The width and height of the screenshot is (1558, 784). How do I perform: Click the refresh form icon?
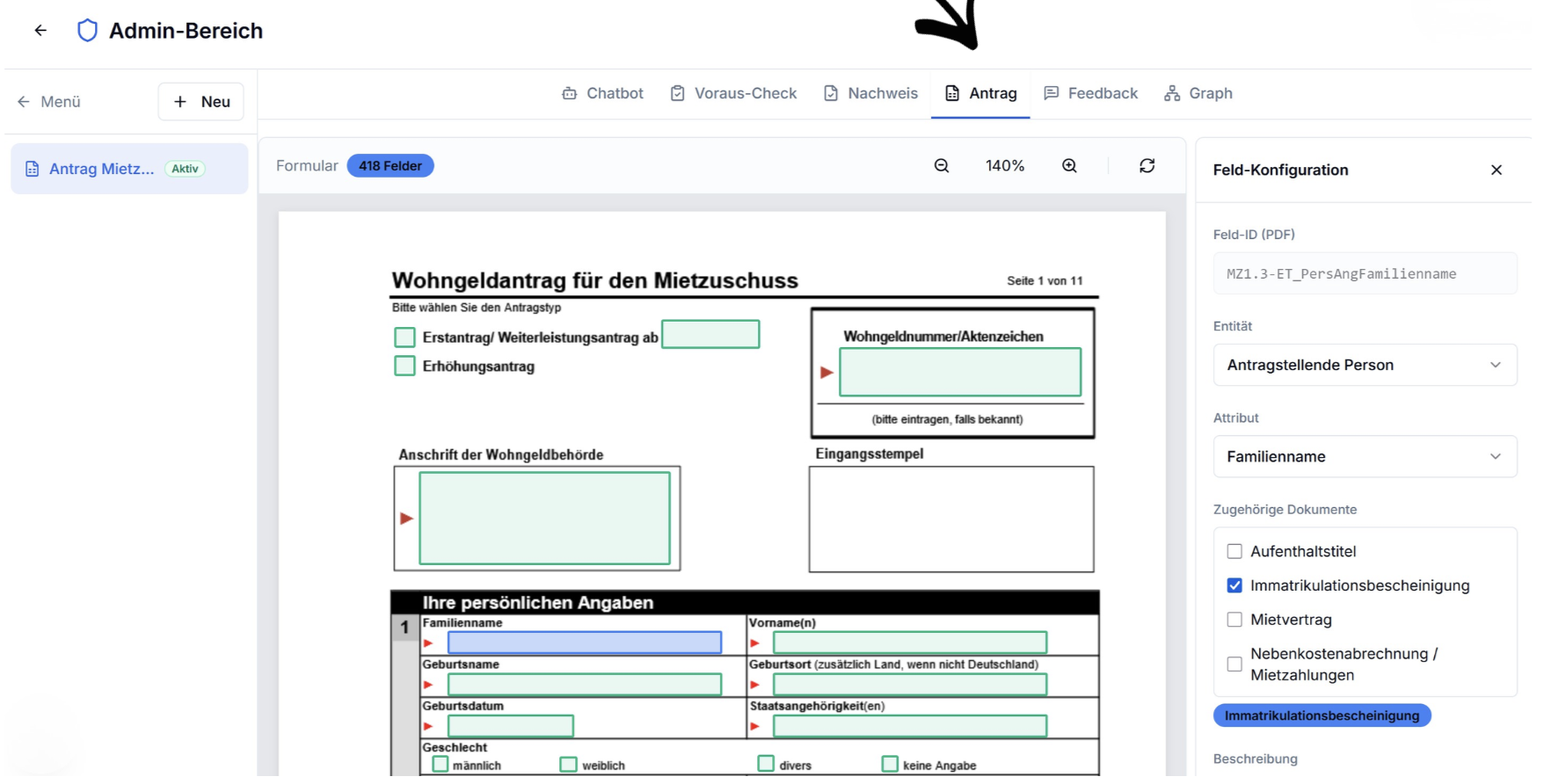1147,166
